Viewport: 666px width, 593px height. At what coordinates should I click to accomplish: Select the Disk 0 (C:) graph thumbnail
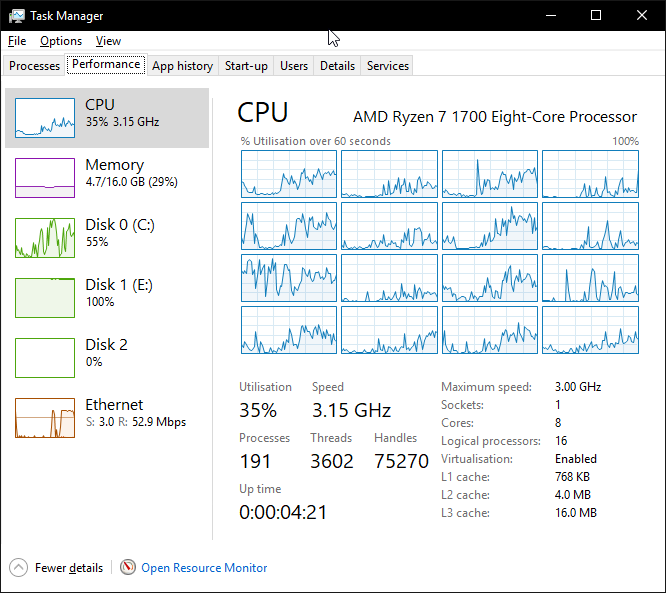pyautogui.click(x=45, y=238)
